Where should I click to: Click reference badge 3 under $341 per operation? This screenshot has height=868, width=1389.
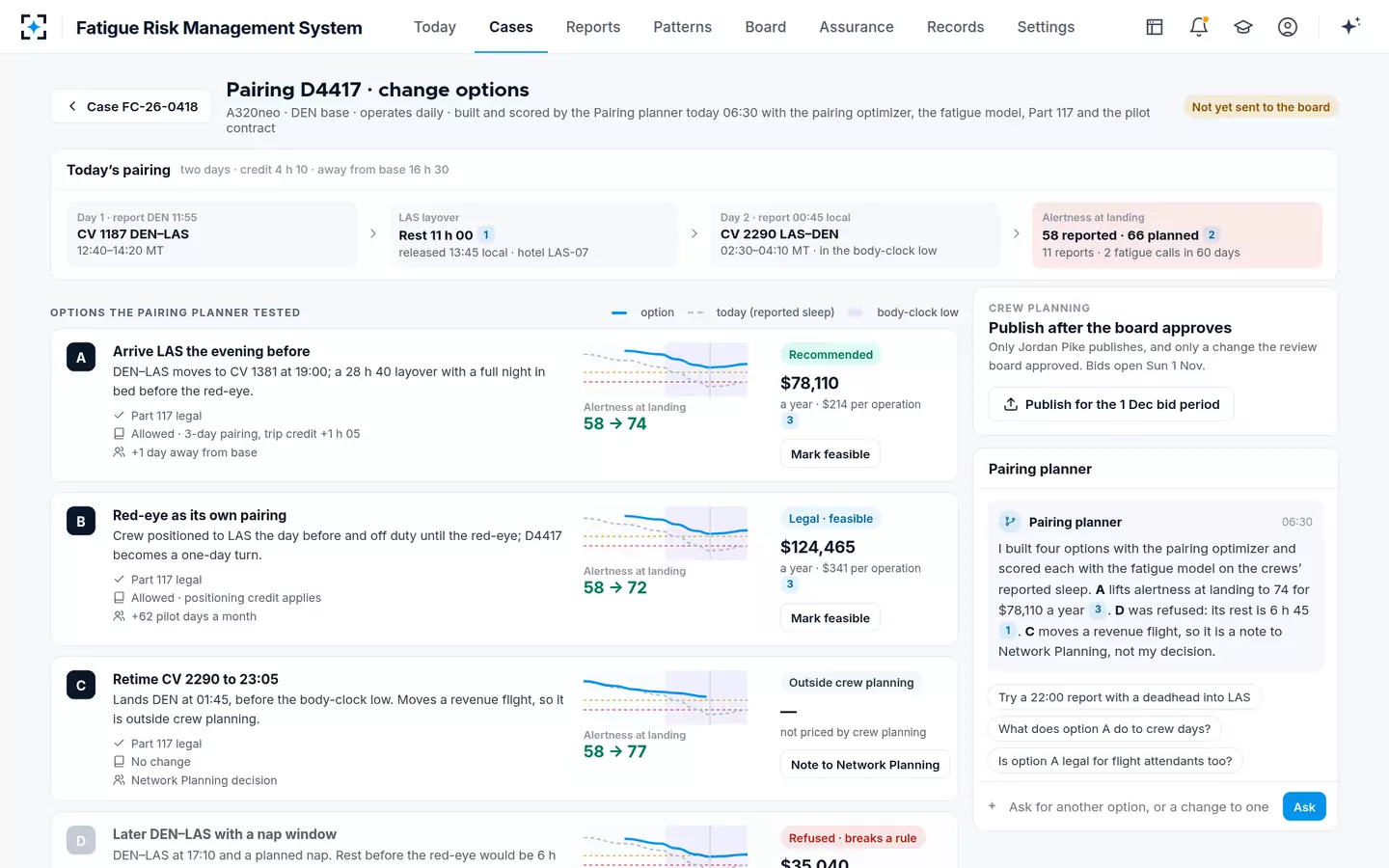790,584
